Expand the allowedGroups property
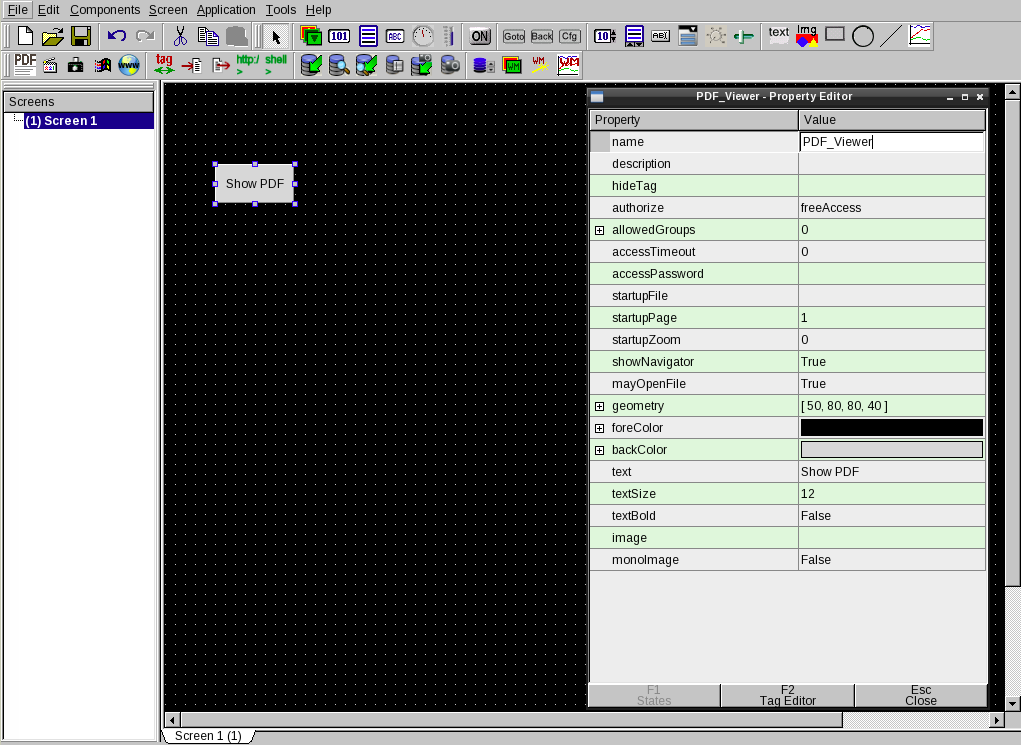Screen dimensions: 1021x745 pyautogui.click(x=600, y=230)
